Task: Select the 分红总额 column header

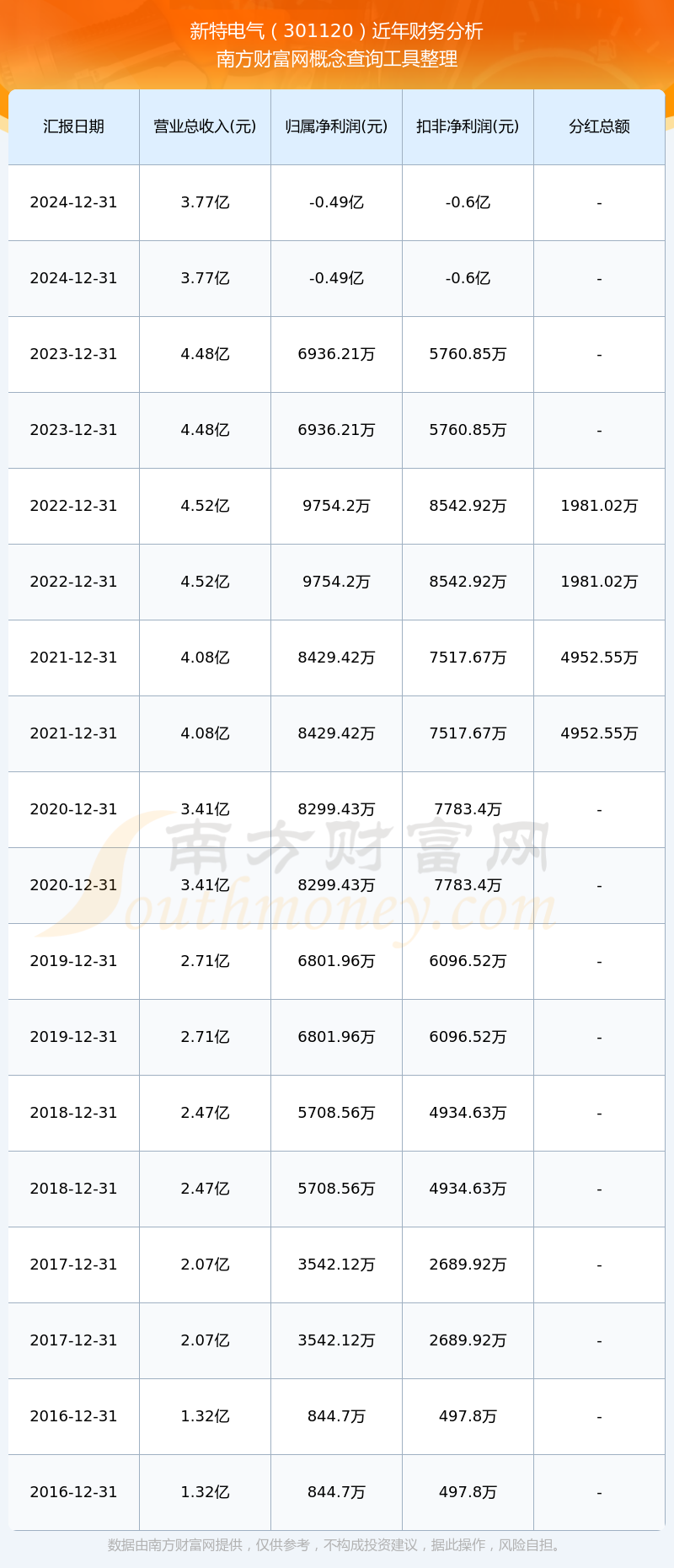Action: tap(599, 126)
